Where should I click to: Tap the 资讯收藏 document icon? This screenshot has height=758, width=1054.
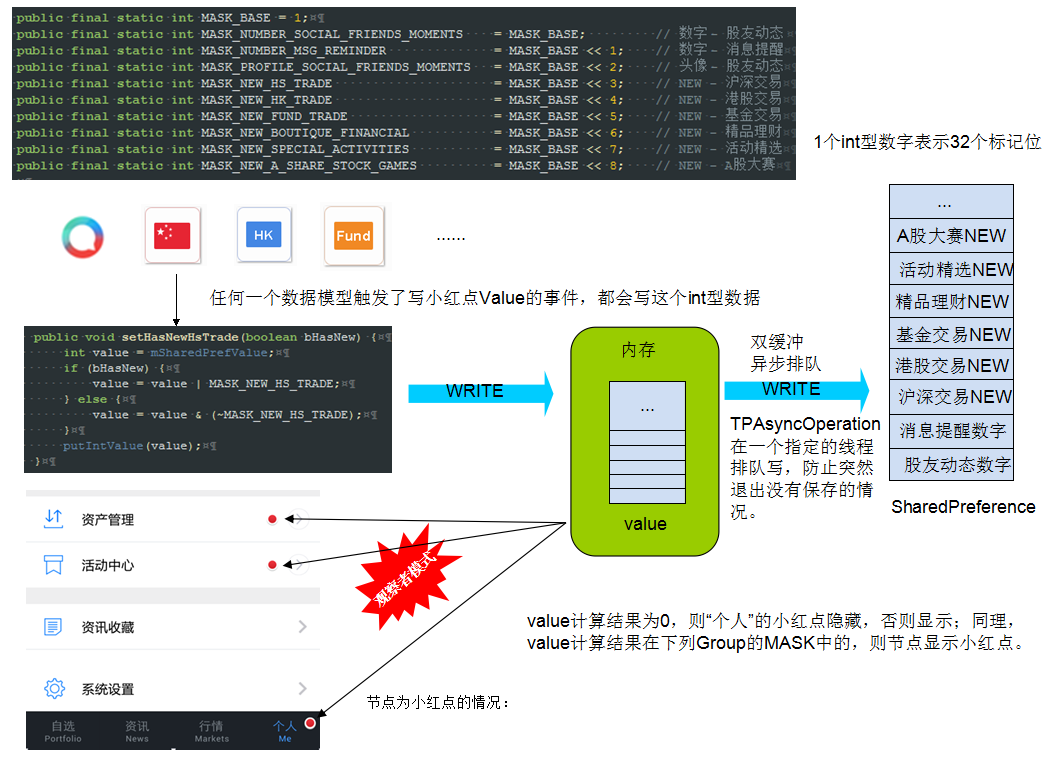(x=53, y=627)
